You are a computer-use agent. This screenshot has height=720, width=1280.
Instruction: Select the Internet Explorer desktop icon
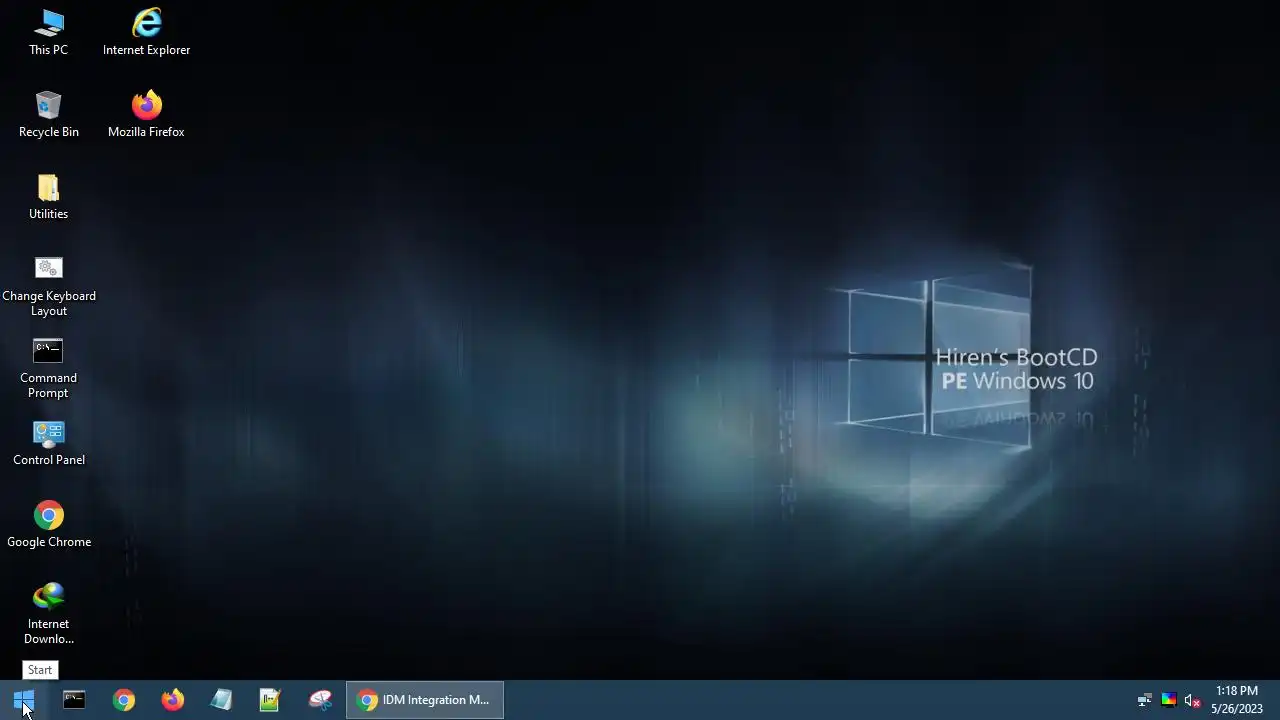coord(146,32)
